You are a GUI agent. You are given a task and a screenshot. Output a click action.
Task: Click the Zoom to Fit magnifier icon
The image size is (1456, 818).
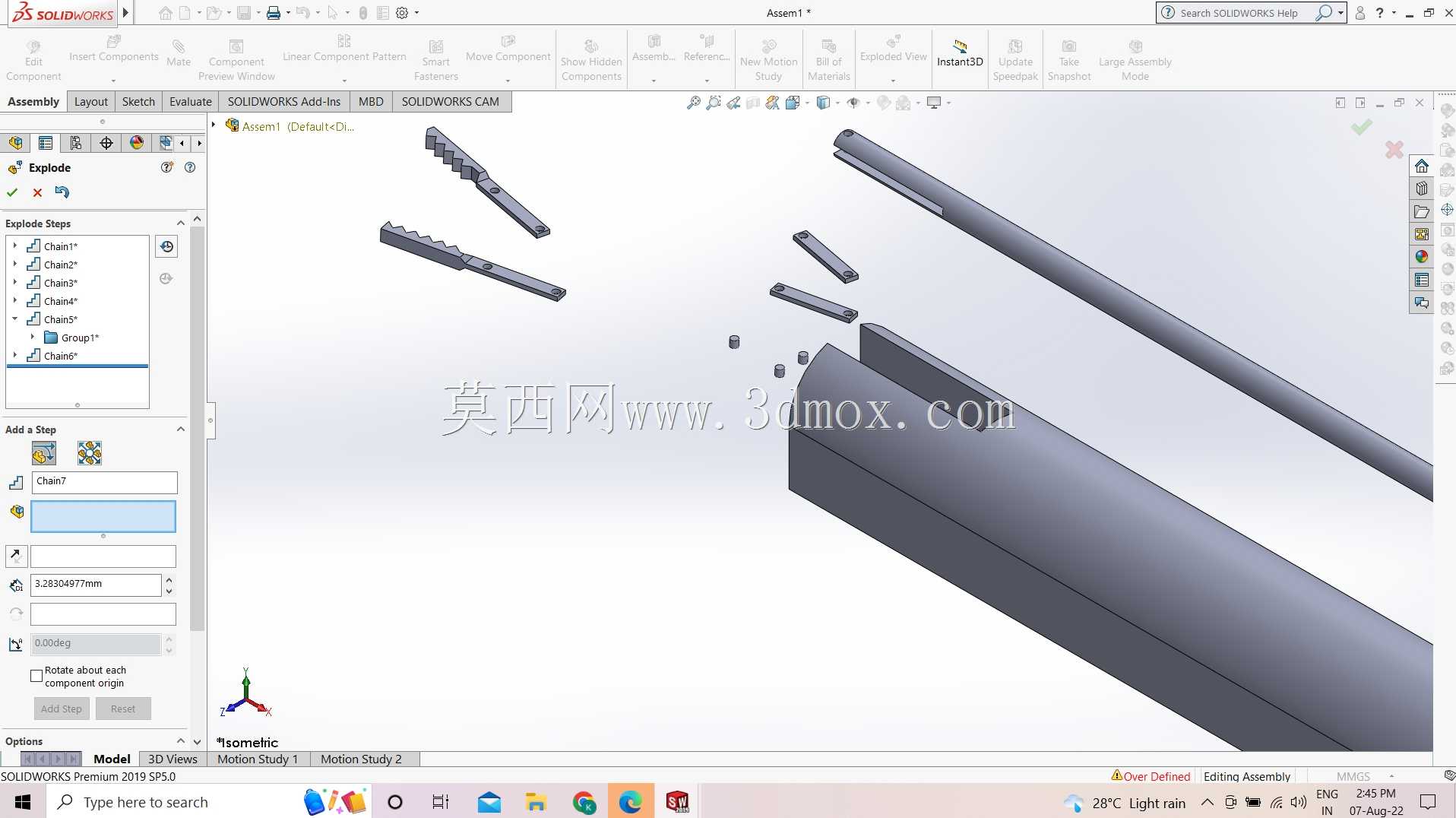694,103
